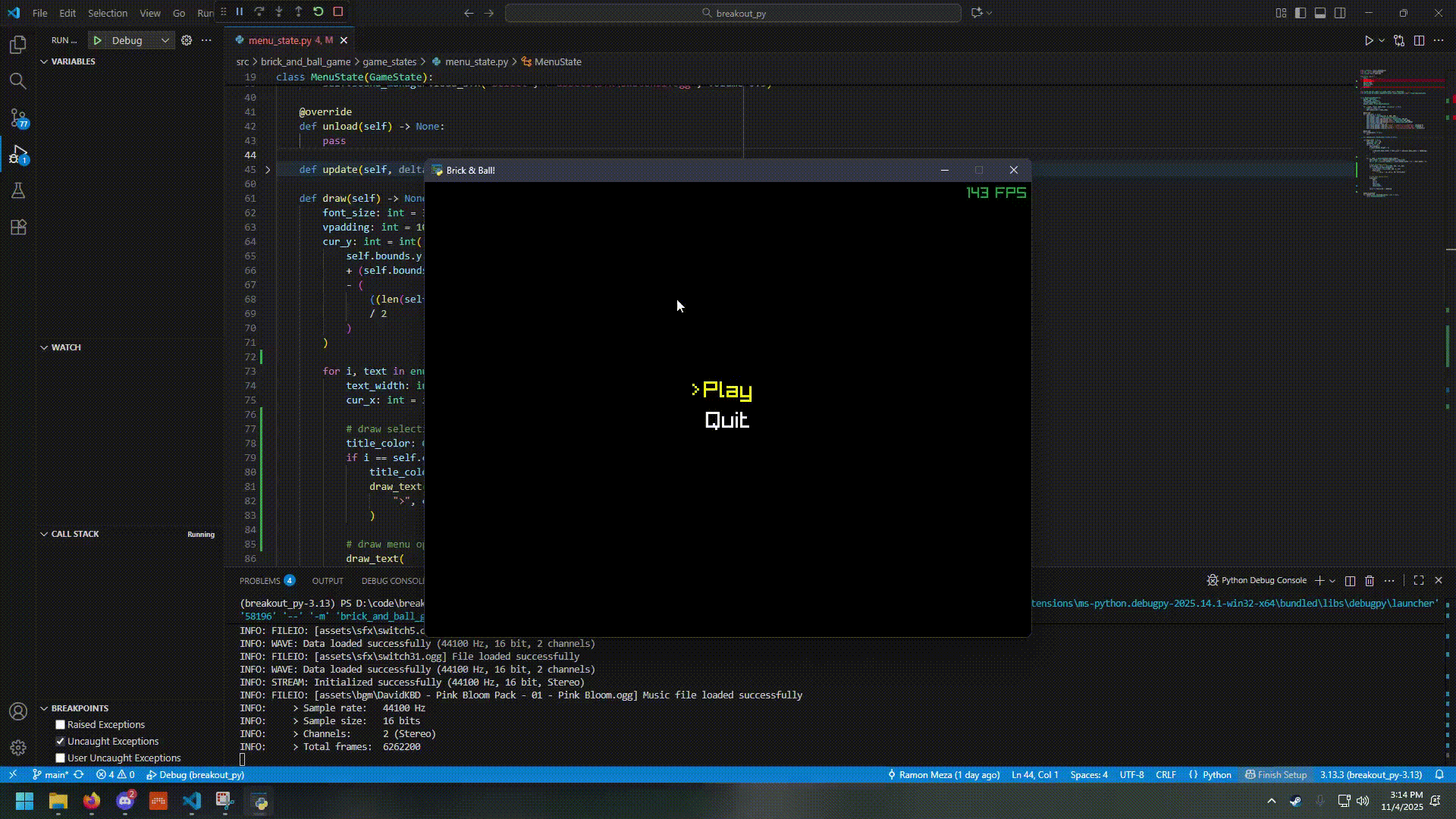The width and height of the screenshot is (1456, 819).
Task: Open Source Control with 77 changes
Action: click(x=18, y=118)
